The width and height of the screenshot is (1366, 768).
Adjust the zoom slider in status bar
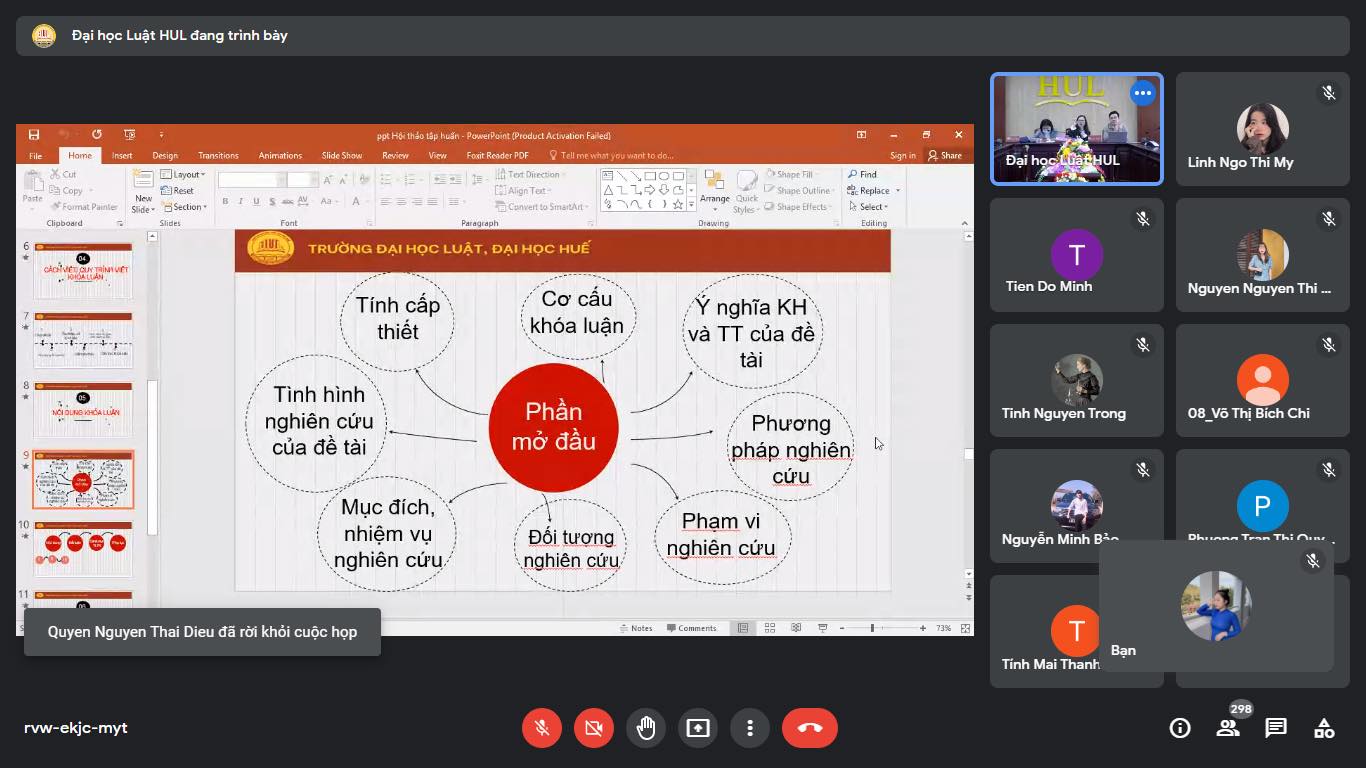(872, 628)
